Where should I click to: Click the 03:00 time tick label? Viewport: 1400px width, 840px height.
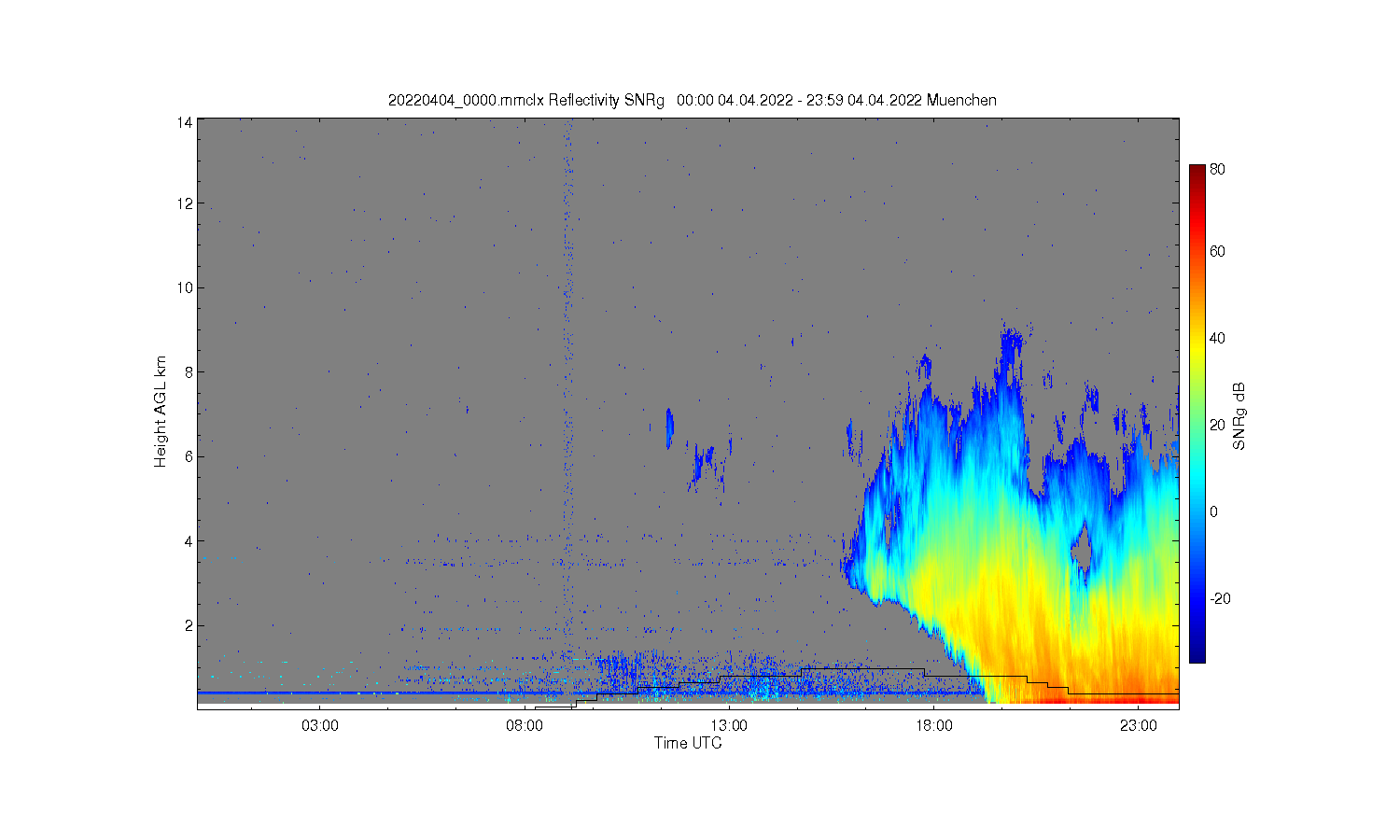(x=320, y=726)
